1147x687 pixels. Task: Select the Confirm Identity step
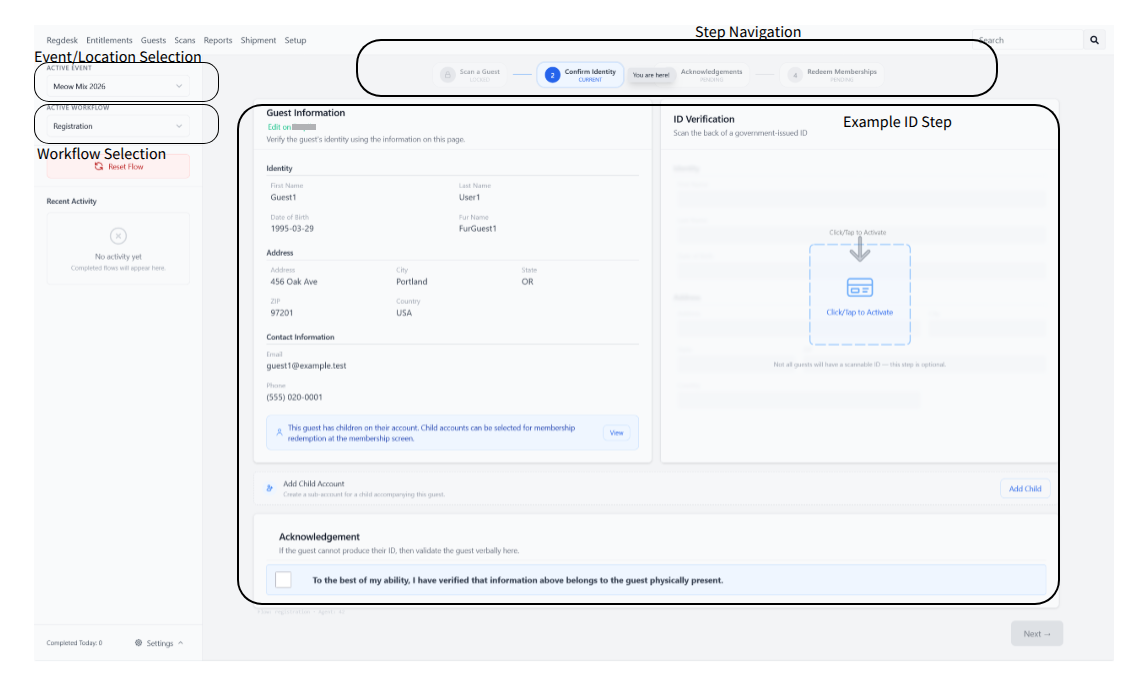[580, 75]
